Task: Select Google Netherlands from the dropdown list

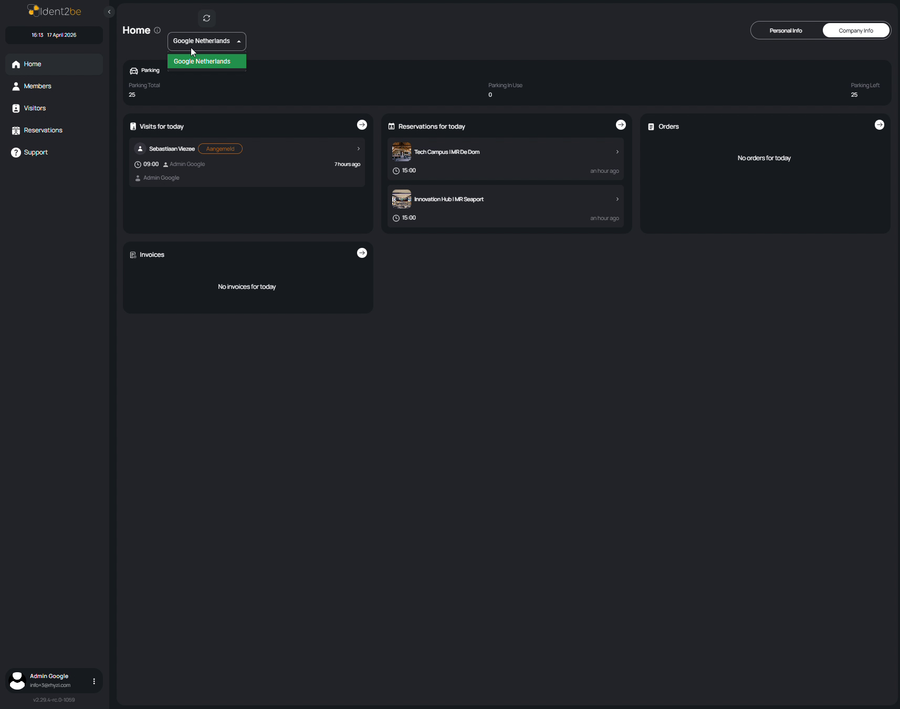Action: pyautogui.click(x=207, y=62)
